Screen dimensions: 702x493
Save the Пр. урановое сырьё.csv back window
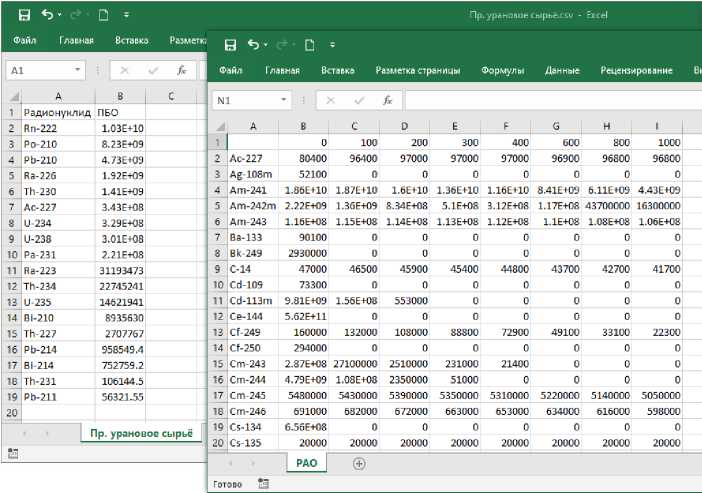pos(22,16)
